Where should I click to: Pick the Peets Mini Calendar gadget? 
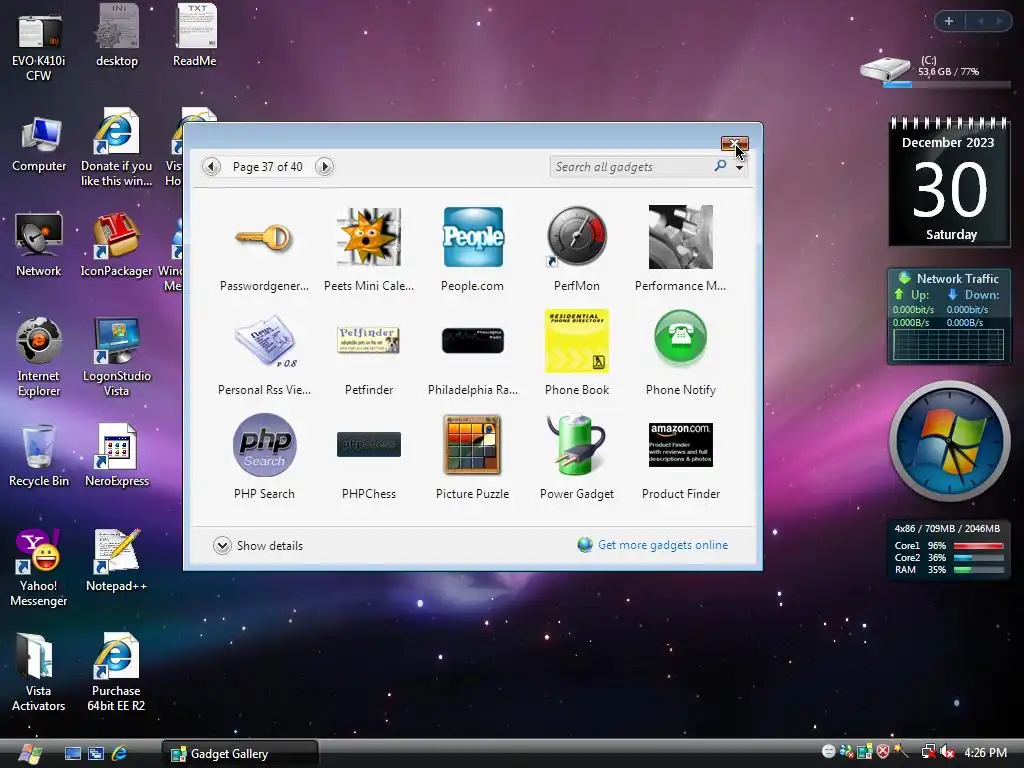368,237
